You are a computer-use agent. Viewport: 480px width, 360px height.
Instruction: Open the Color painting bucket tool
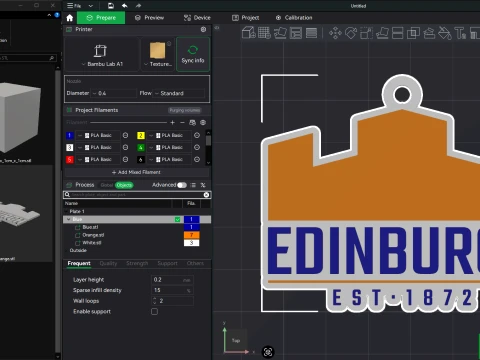click(445, 33)
